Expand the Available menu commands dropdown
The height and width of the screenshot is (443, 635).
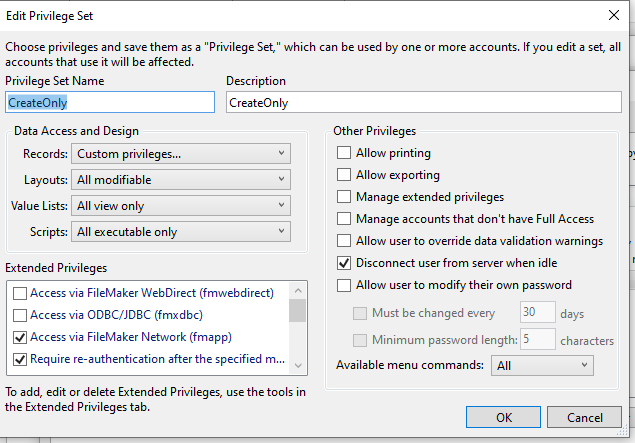[x=542, y=366]
